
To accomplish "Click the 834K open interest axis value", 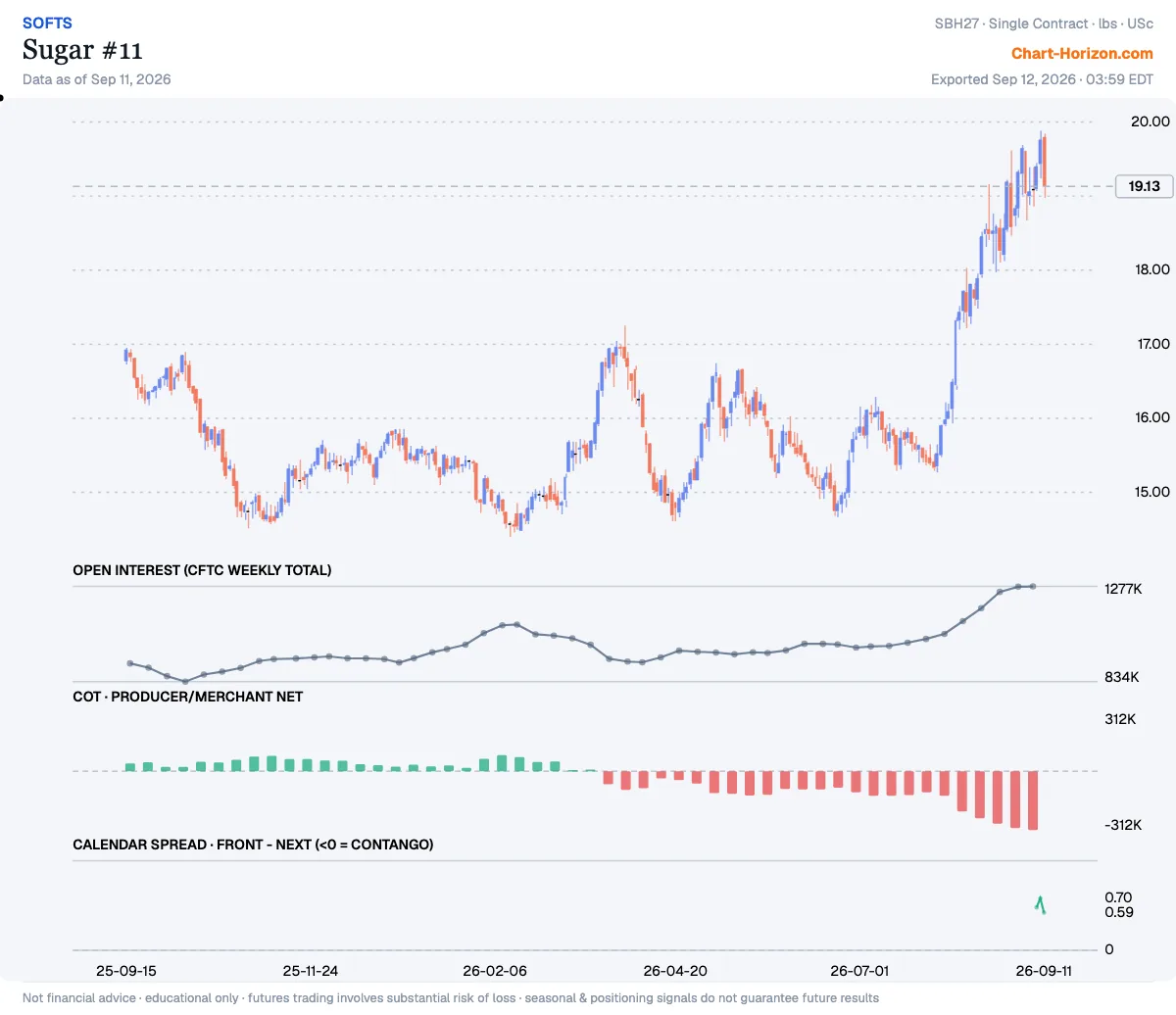I will [x=1122, y=677].
